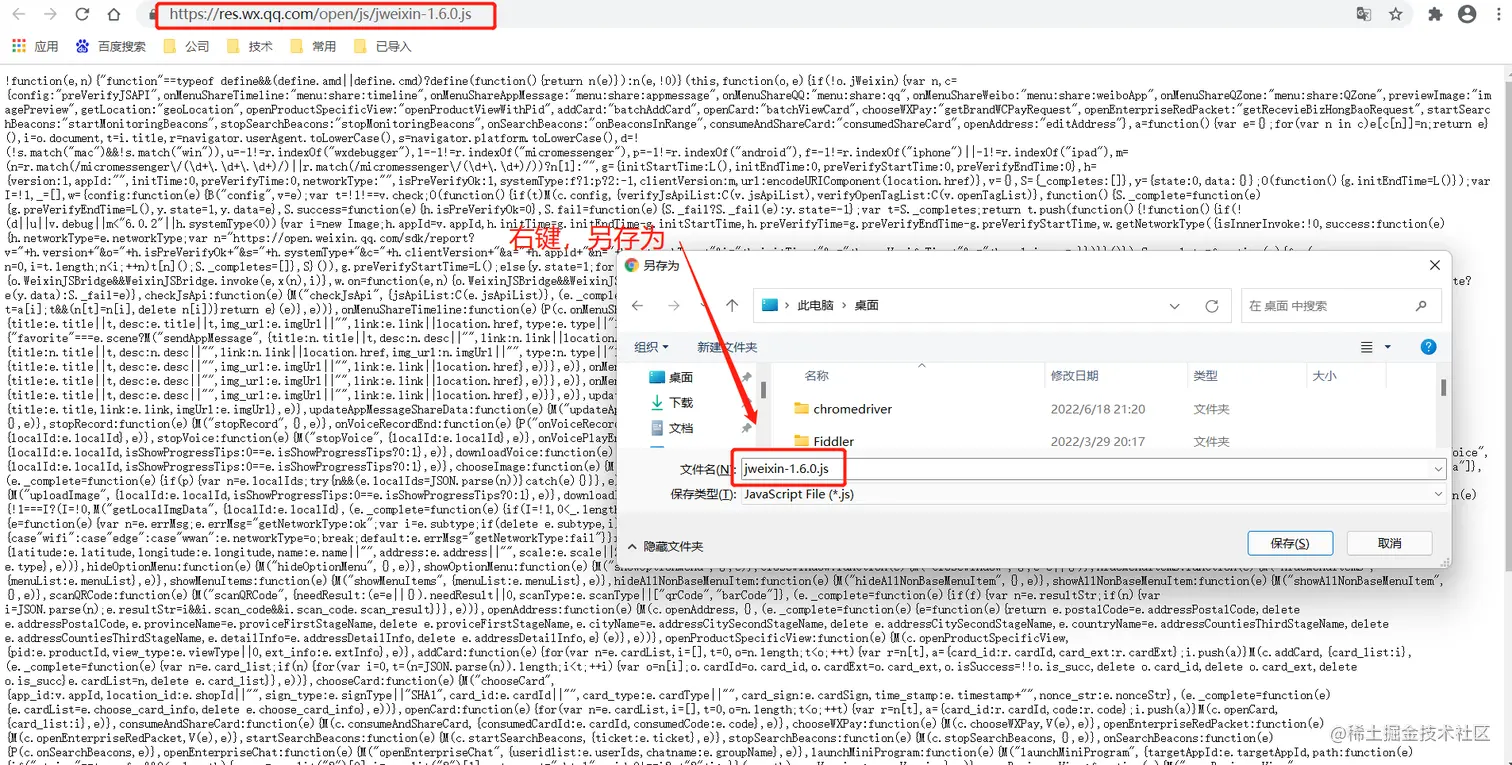The width and height of the screenshot is (1512, 765).
Task: Expand the address path history dropdown
Action: pyautogui.click(x=1175, y=306)
